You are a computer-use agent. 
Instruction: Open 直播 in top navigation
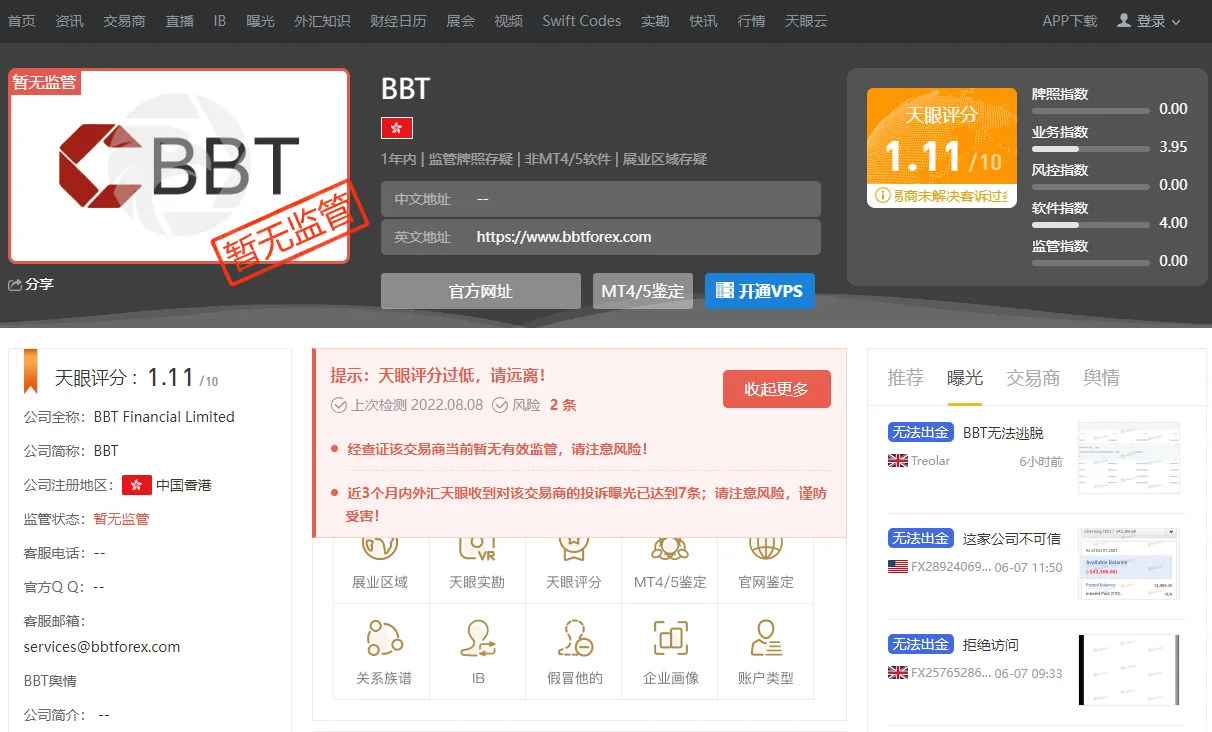click(179, 21)
